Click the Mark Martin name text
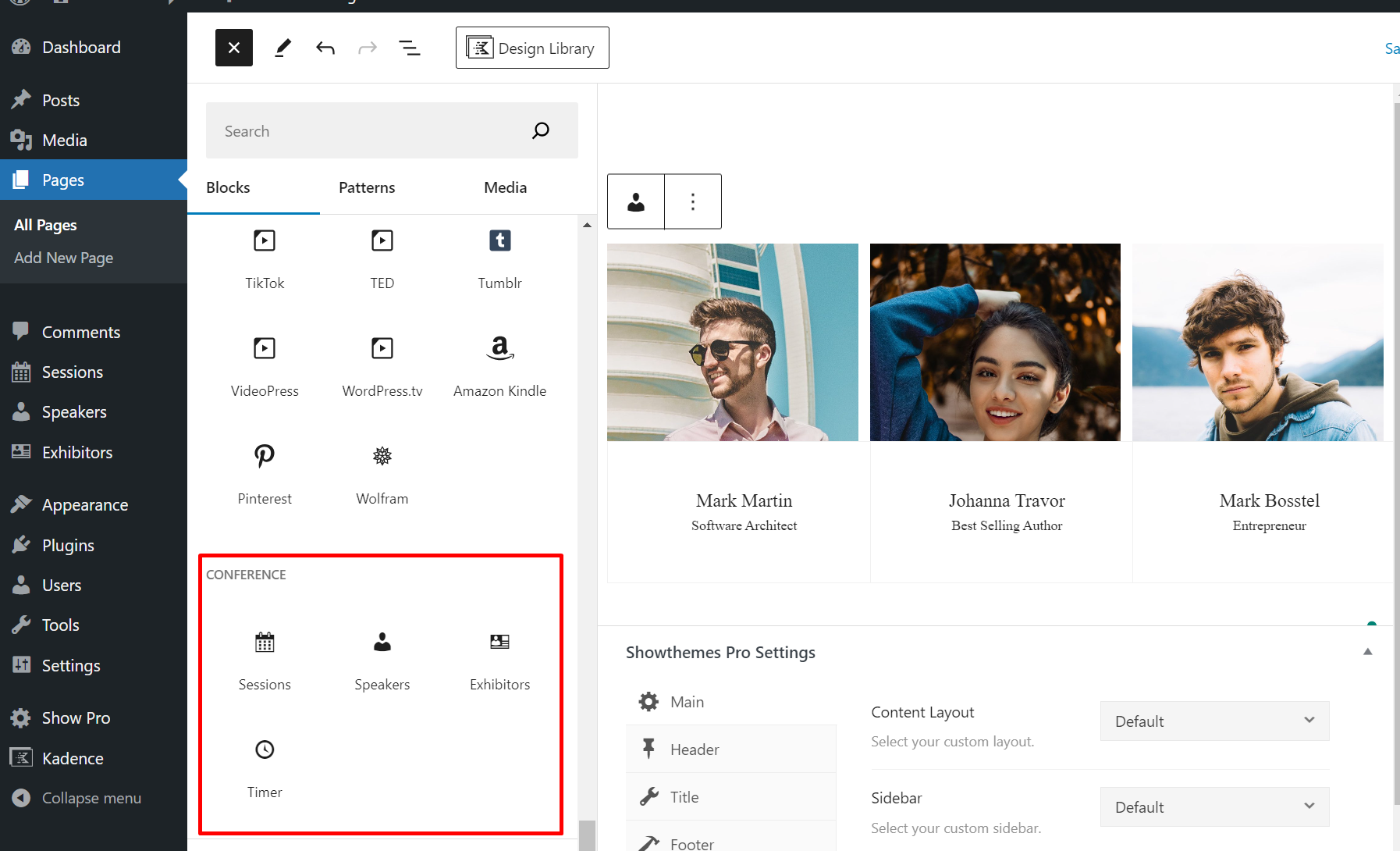The width and height of the screenshot is (1400, 851). [x=744, y=500]
